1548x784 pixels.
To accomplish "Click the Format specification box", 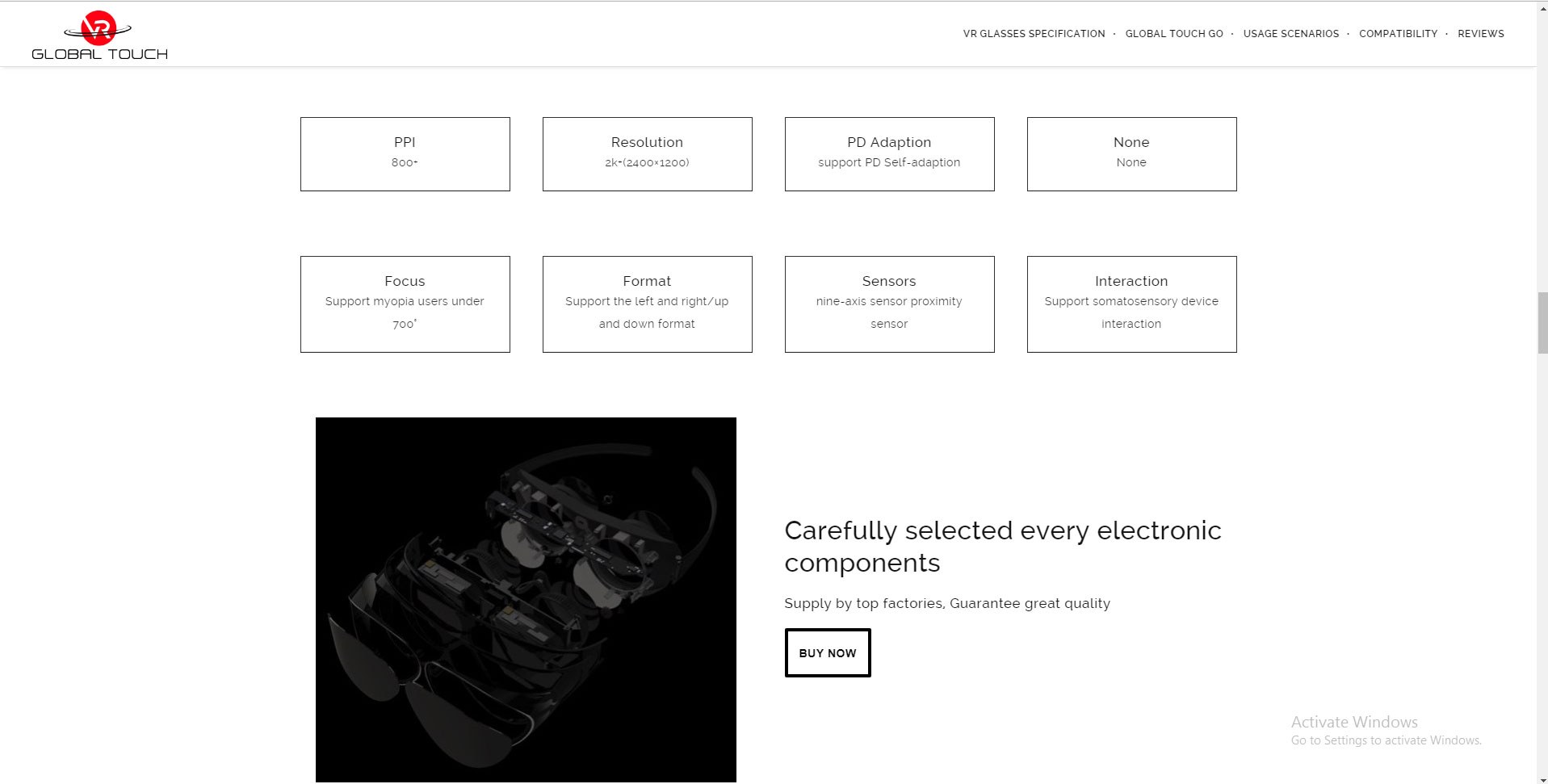I will (x=648, y=304).
